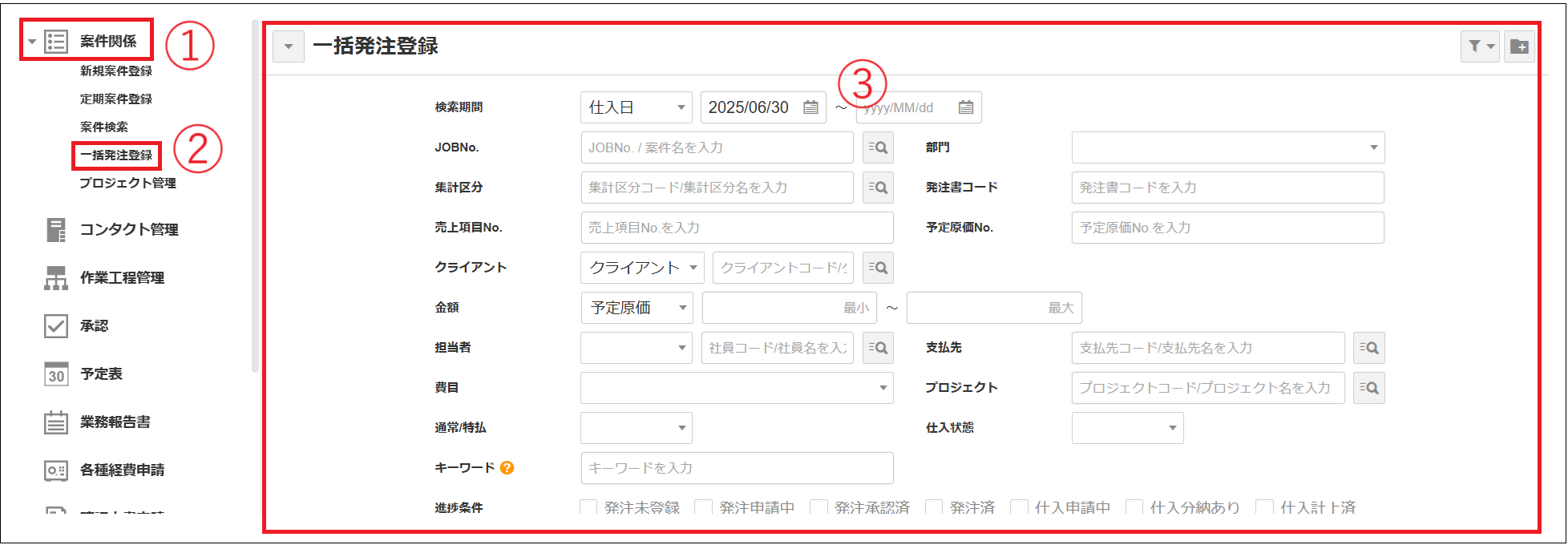Tick the 発注済 checkbox
This screenshot has width=1568, height=545.
[934, 507]
